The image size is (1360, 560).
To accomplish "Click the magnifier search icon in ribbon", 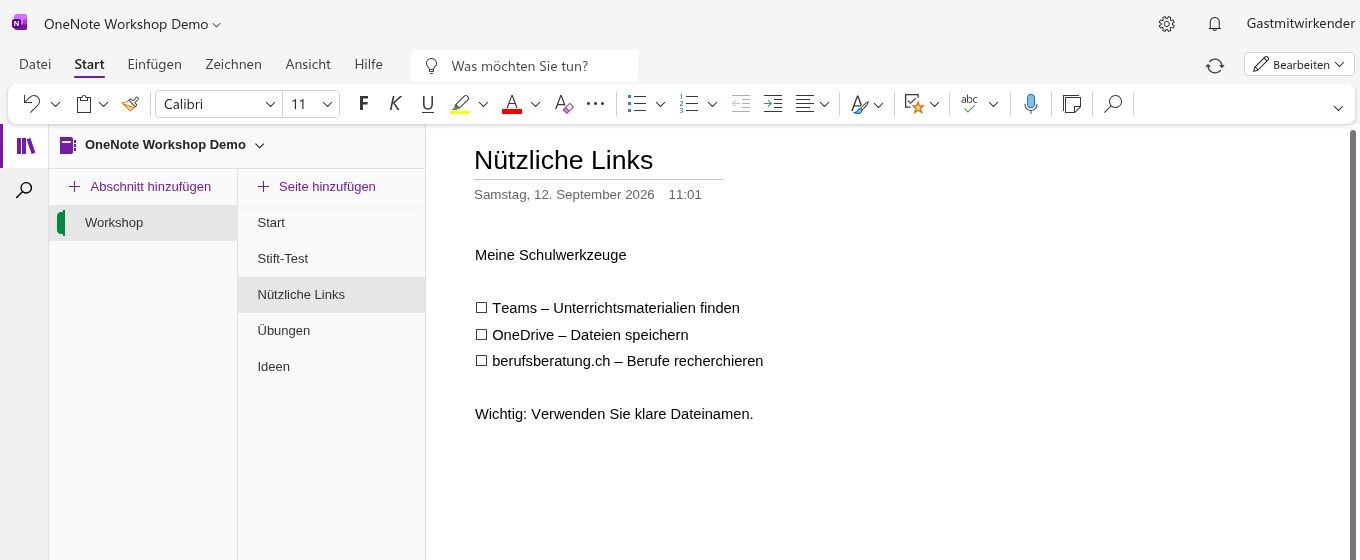I will (x=1113, y=104).
